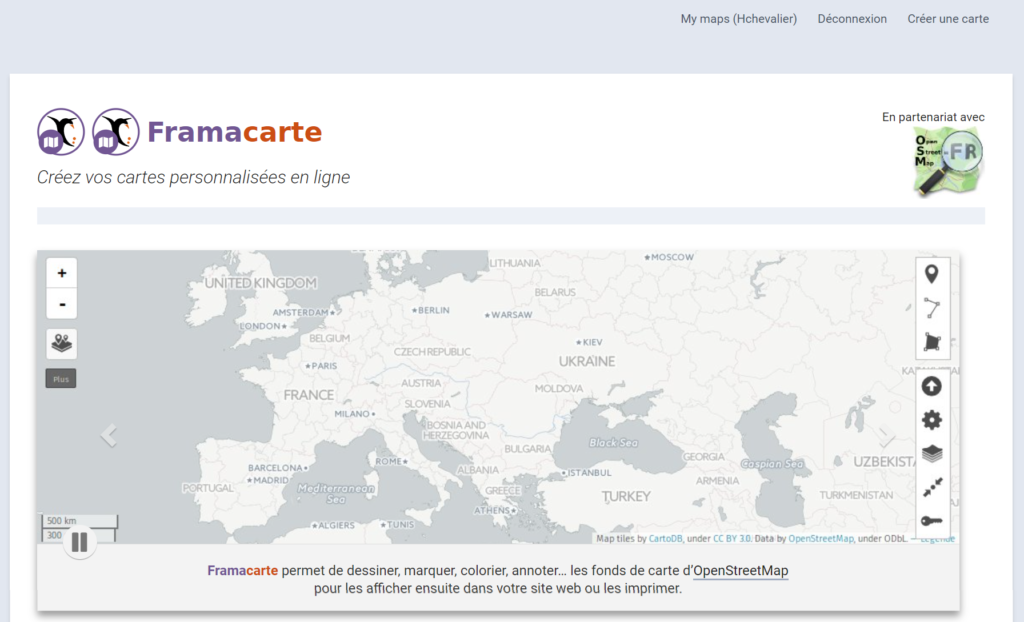The image size is (1024, 622).
Task: Click the LONDON label on the map
Action: click(263, 326)
